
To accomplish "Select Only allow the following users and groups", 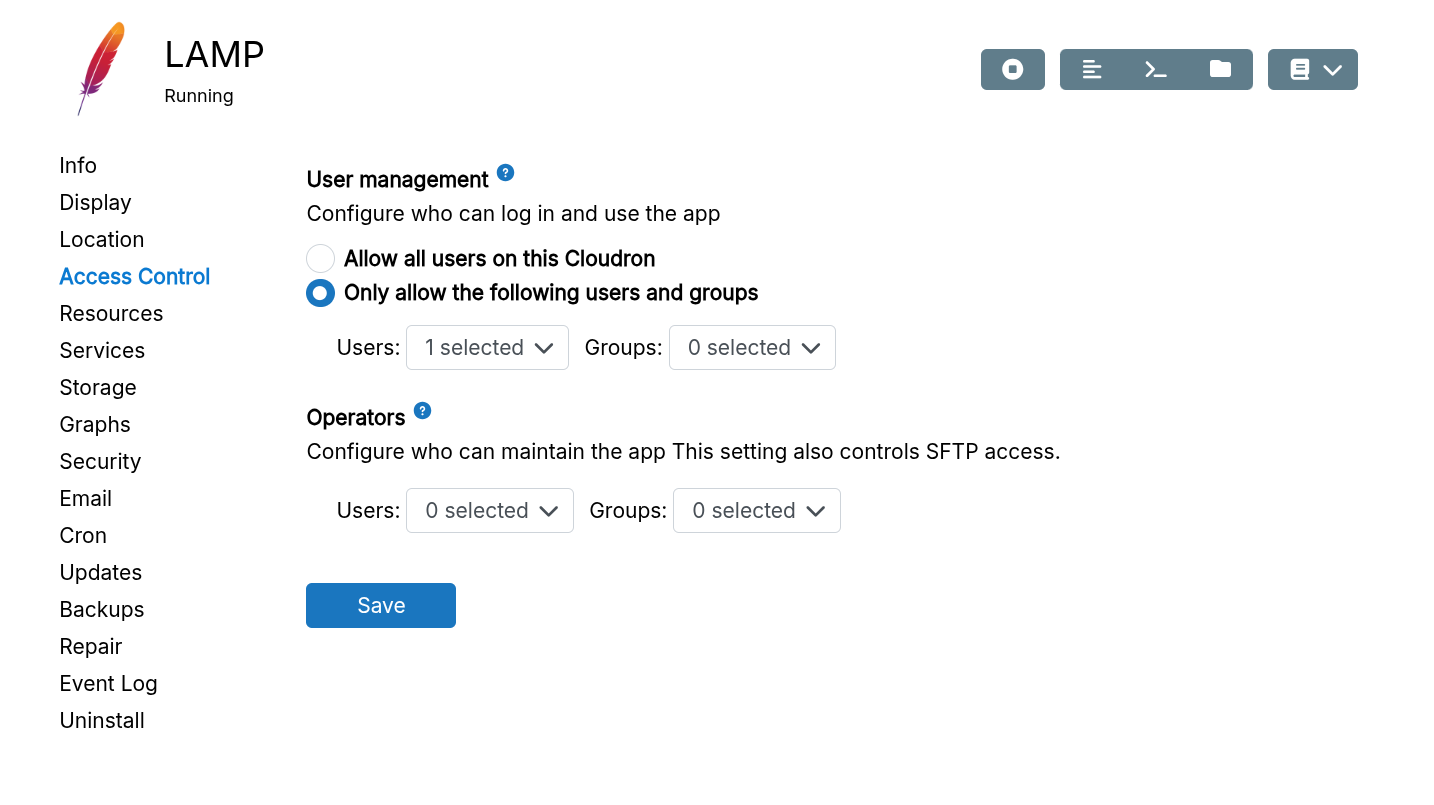I will (320, 293).
